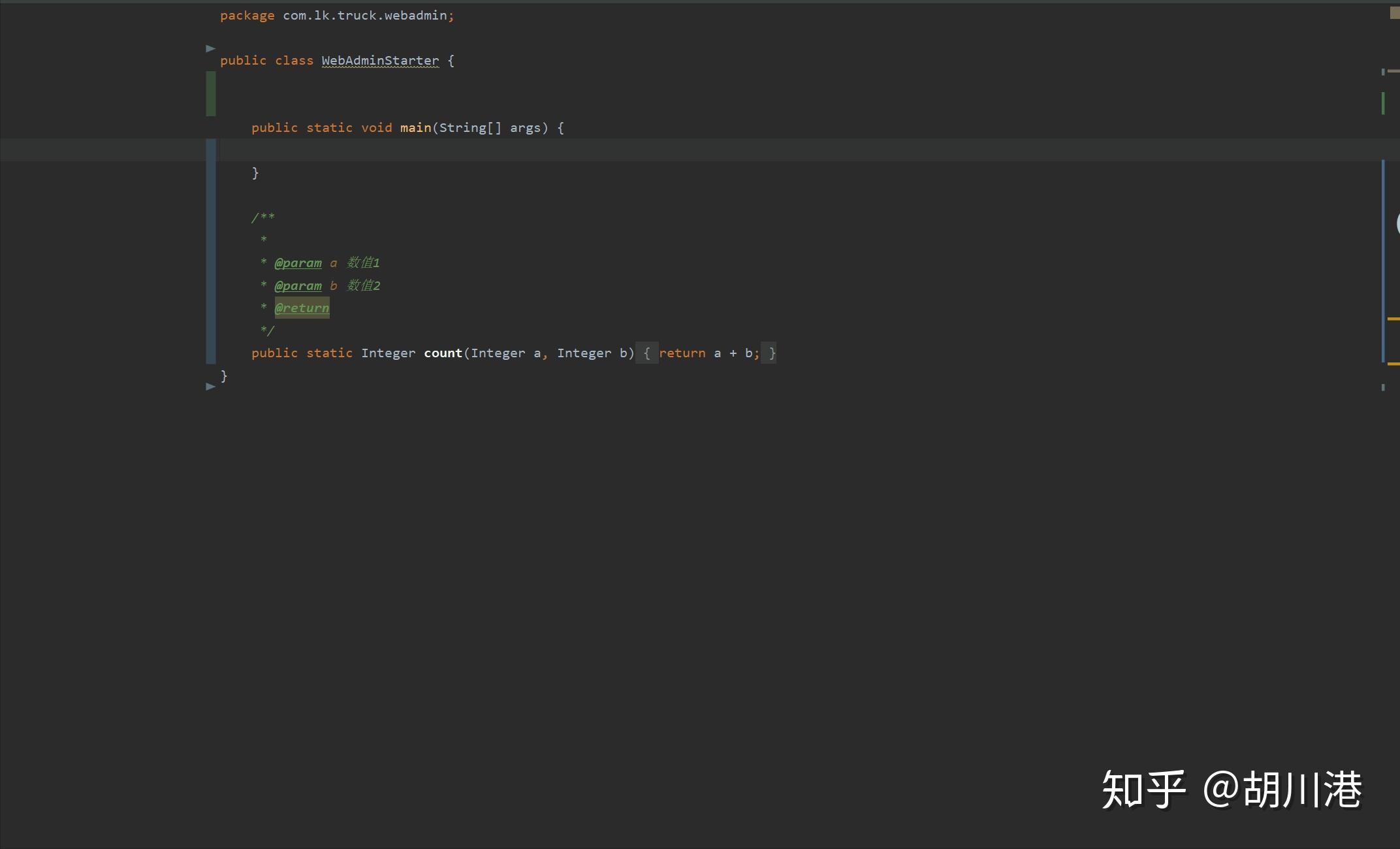Click the first @param tag for a
Viewport: 1400px width, 849px height.
[298, 263]
